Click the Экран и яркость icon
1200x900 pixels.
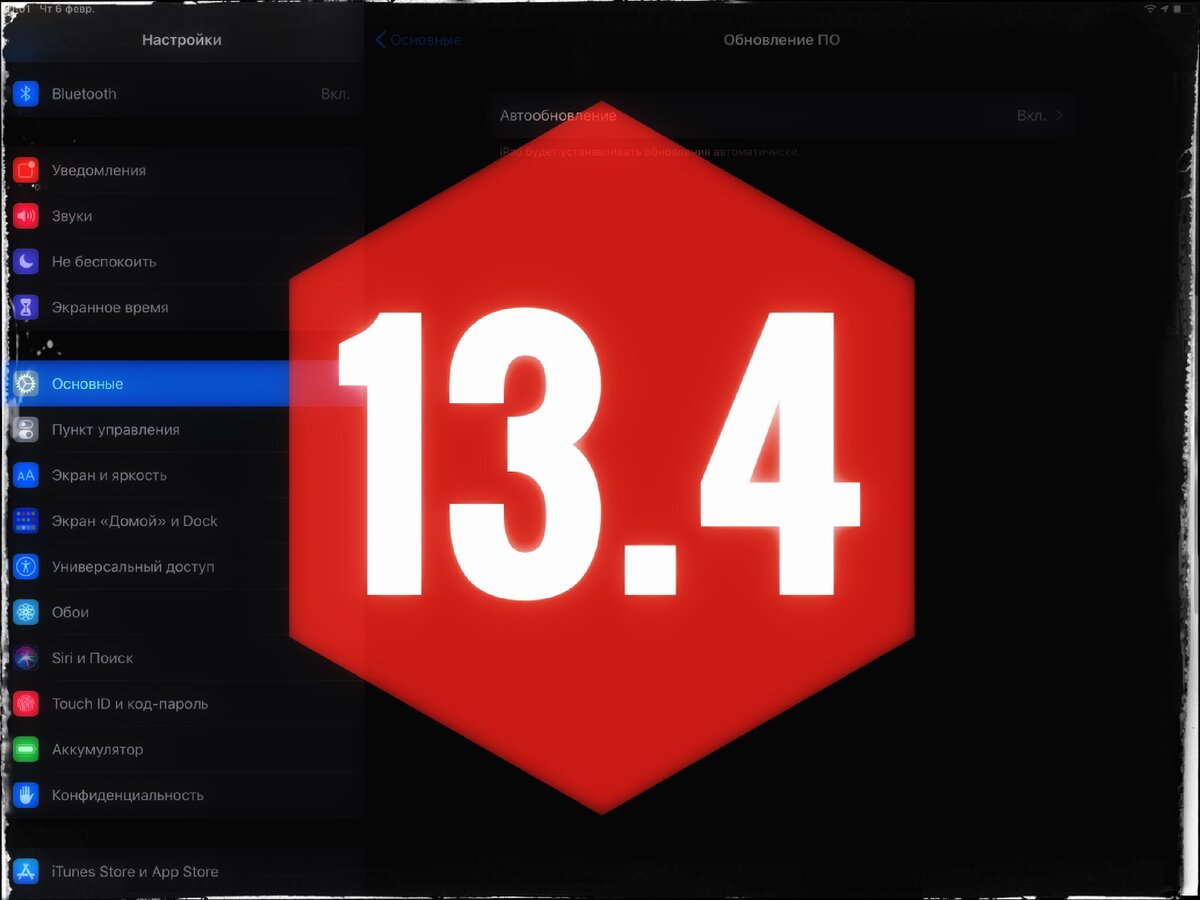[26, 475]
